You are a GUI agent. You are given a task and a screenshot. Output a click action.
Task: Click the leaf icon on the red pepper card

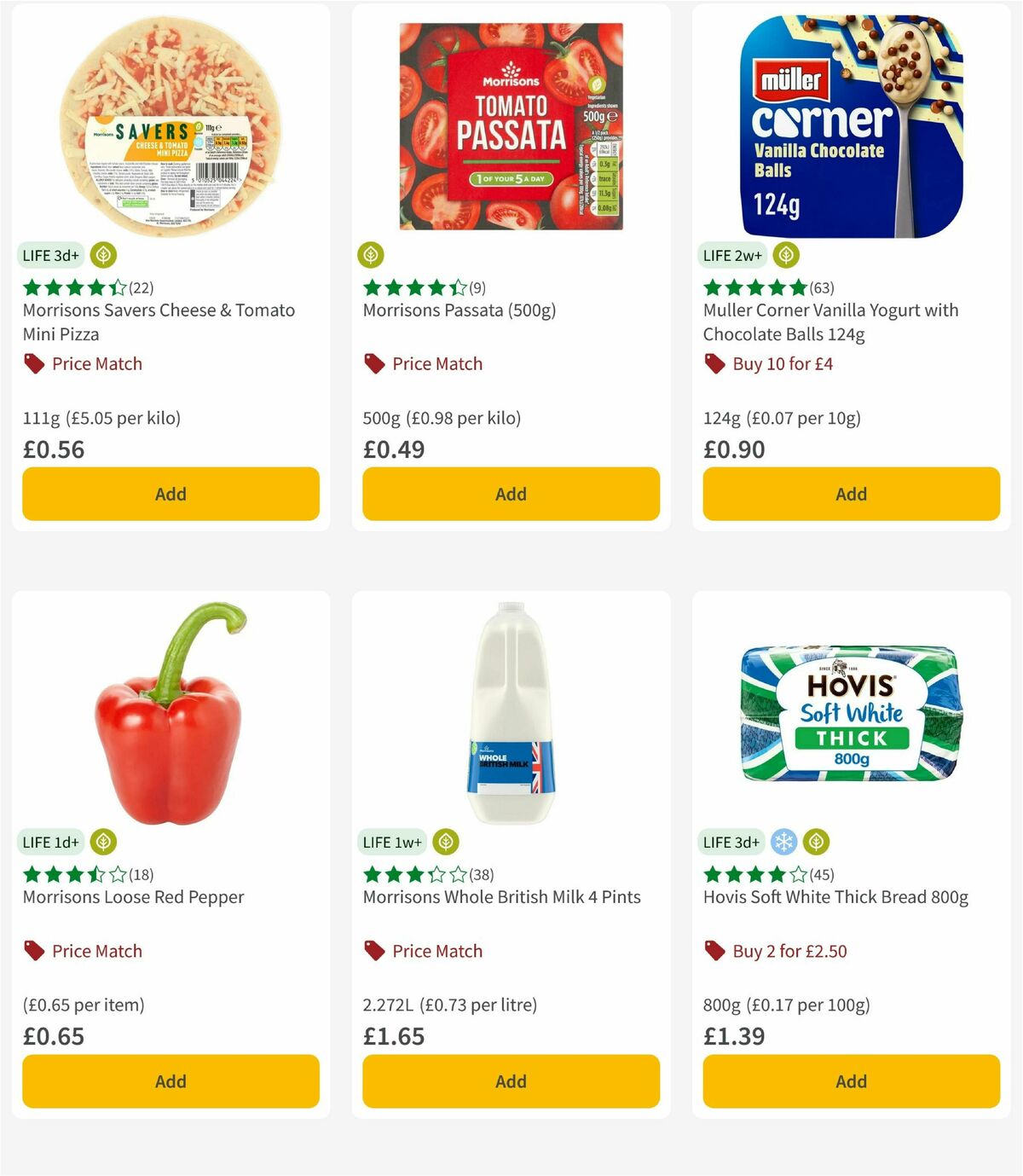click(103, 842)
